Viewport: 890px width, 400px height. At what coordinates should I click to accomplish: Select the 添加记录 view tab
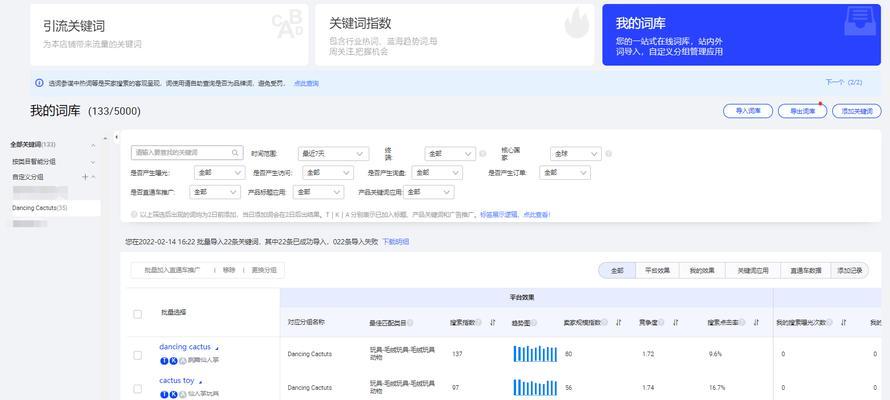tap(849, 271)
